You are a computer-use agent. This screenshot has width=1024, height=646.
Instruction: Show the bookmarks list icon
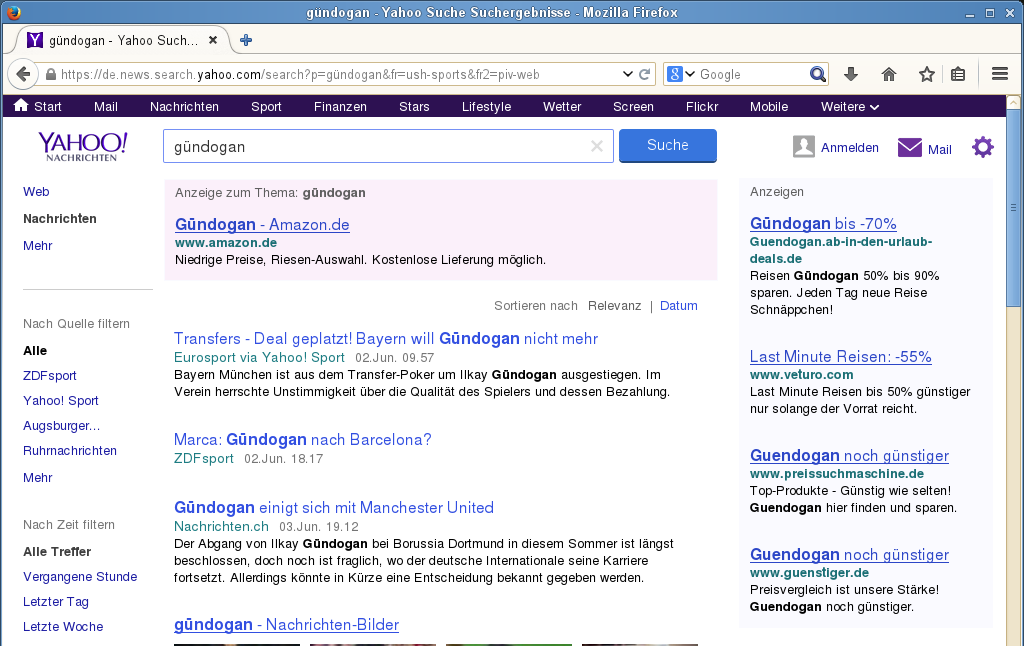[x=958, y=74]
